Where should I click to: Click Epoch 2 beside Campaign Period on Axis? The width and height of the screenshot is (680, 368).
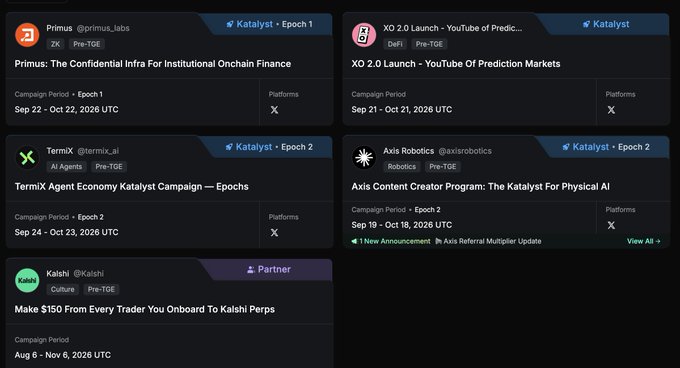[x=427, y=209]
